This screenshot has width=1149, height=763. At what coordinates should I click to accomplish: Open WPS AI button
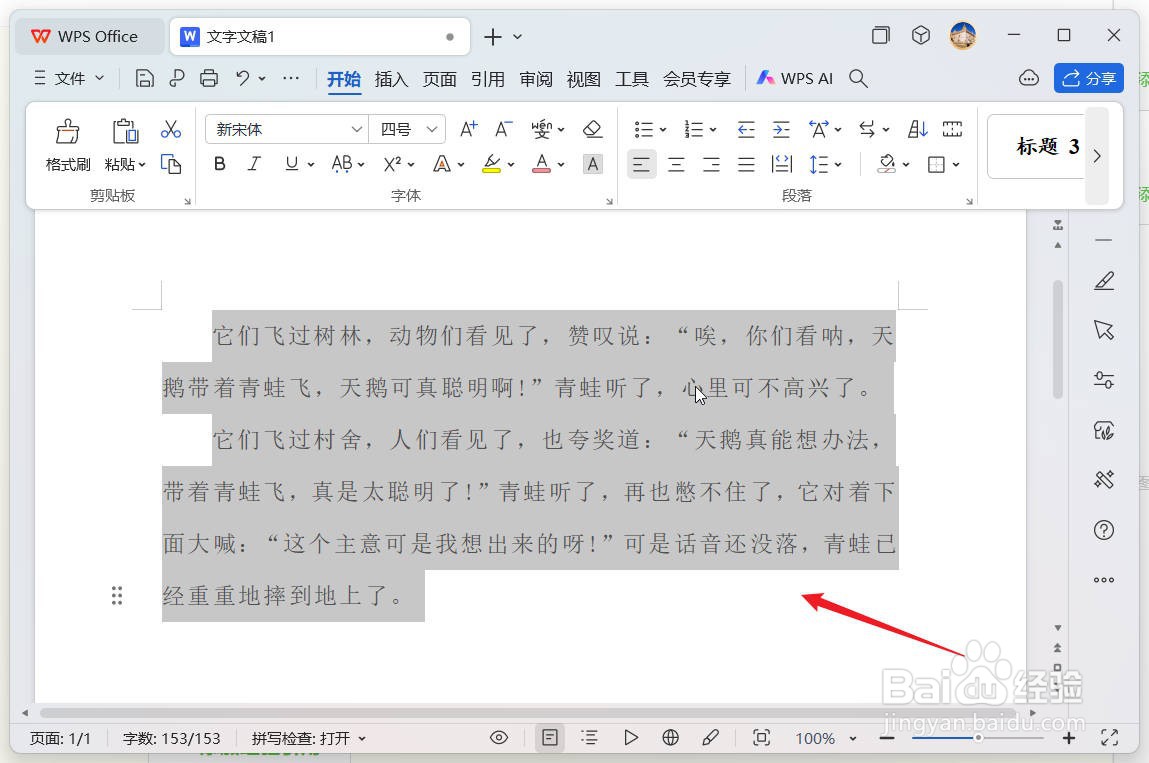point(794,78)
